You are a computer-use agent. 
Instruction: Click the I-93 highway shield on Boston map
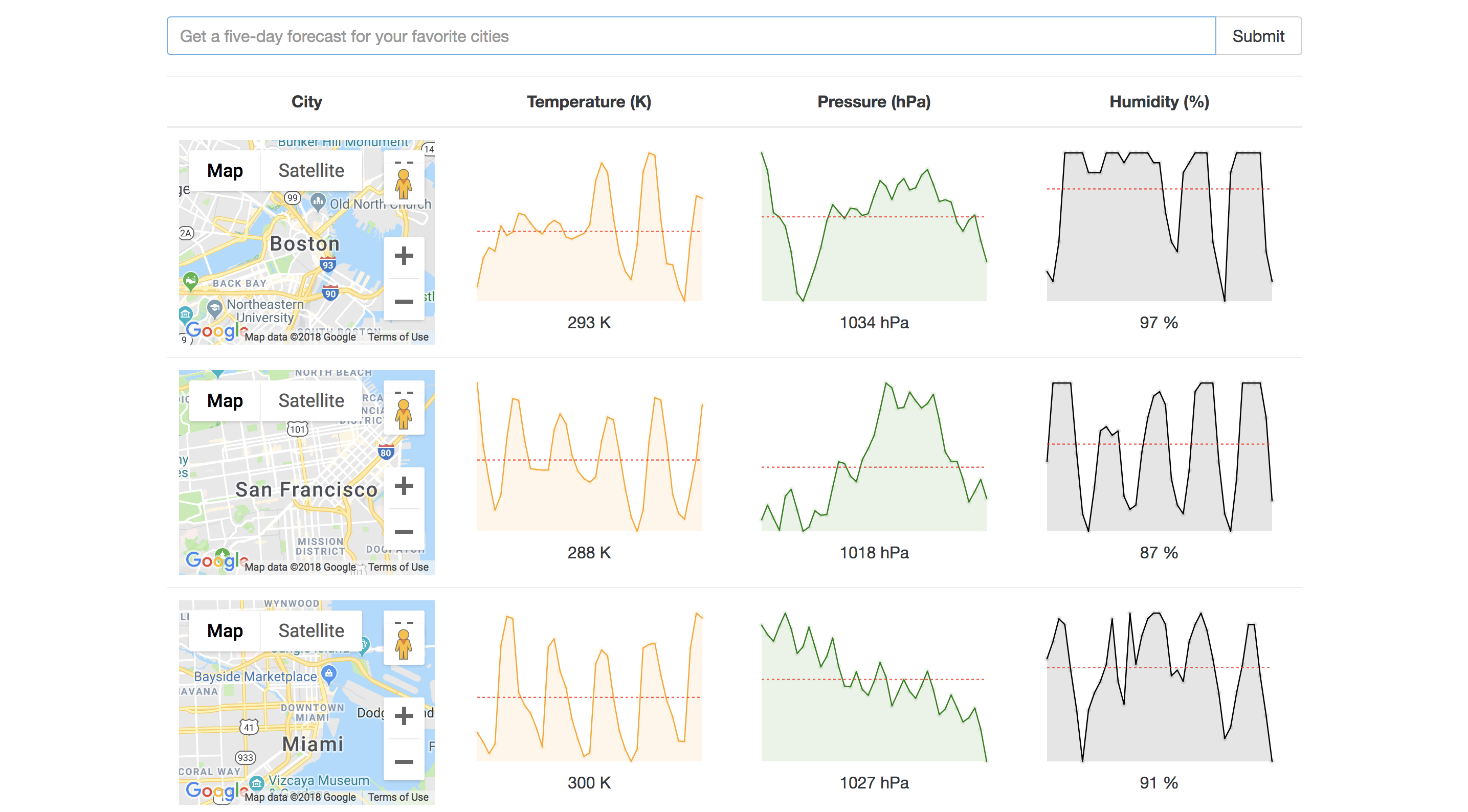pyautogui.click(x=328, y=264)
